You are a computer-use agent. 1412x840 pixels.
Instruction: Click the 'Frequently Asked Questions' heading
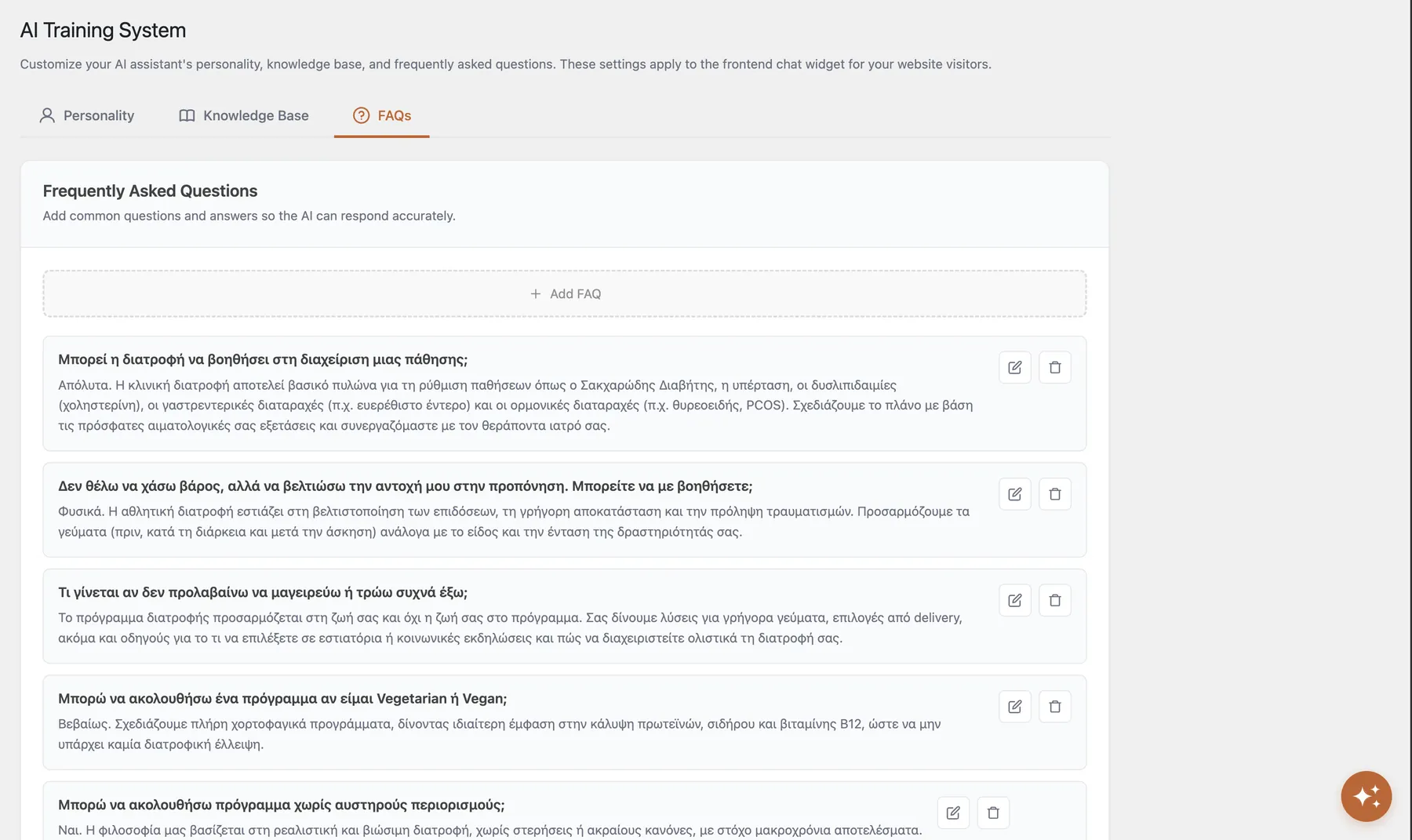point(150,191)
